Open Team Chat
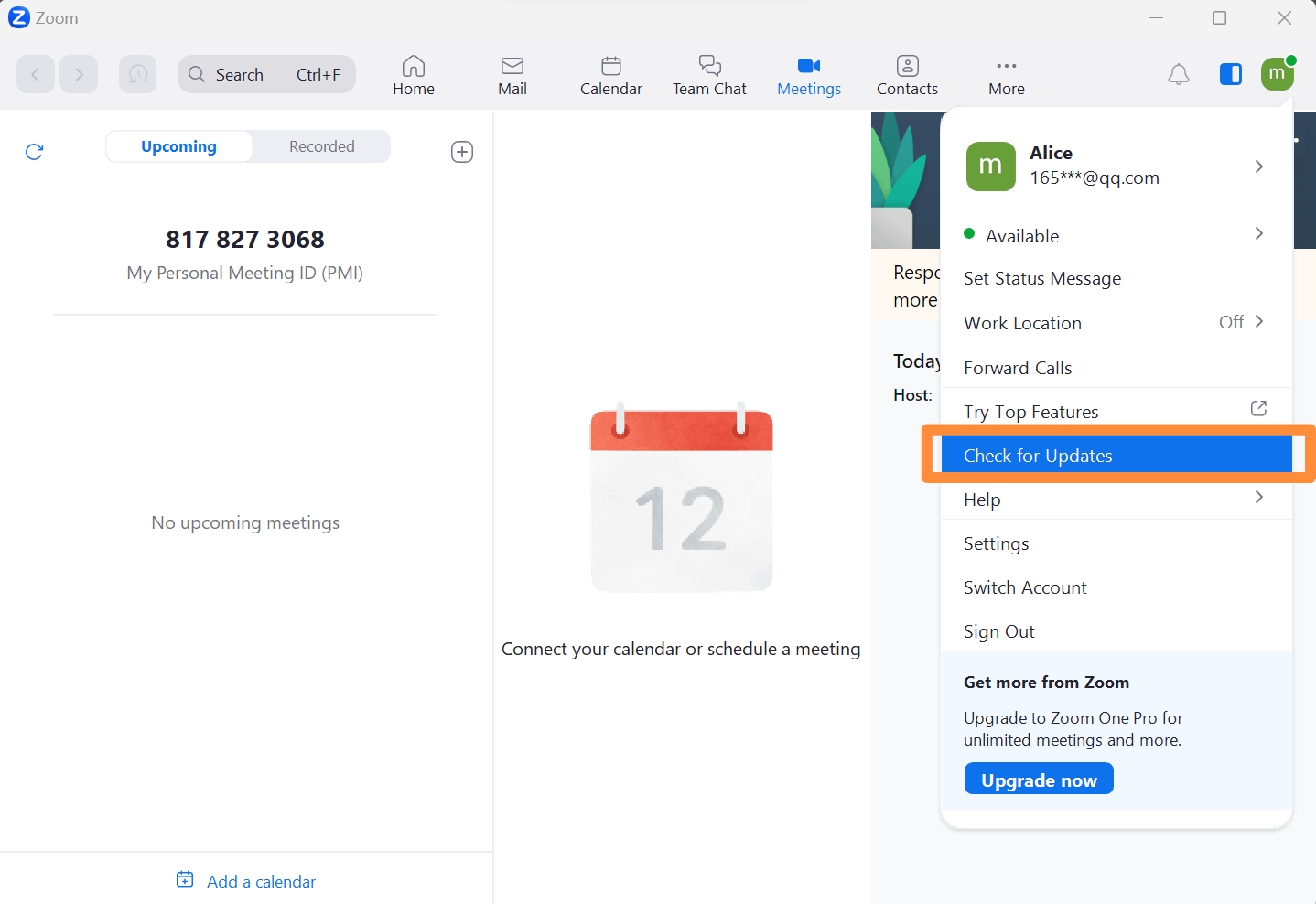Screen dimensions: 1316x904 point(709,75)
